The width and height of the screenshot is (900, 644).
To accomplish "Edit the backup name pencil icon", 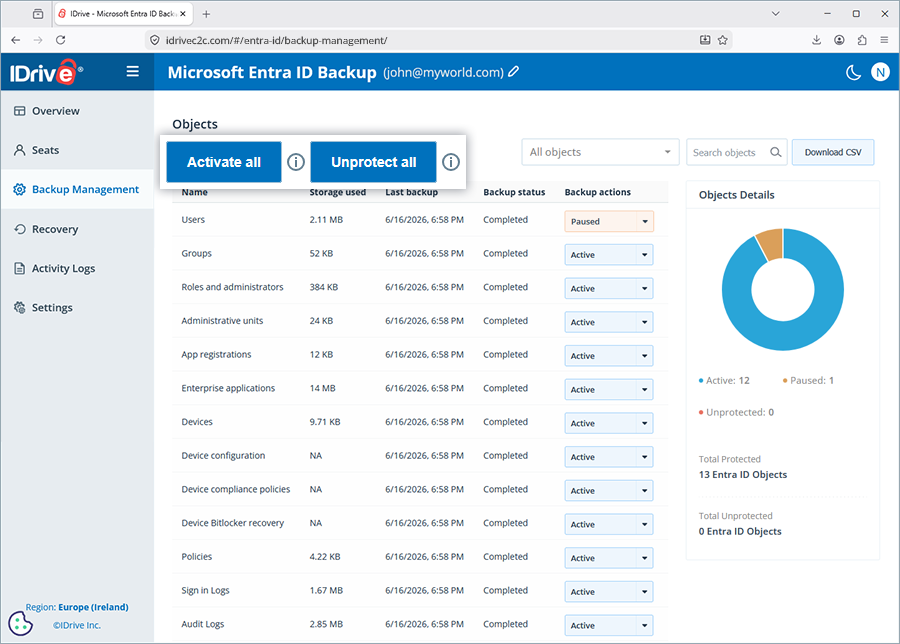I will (514, 72).
